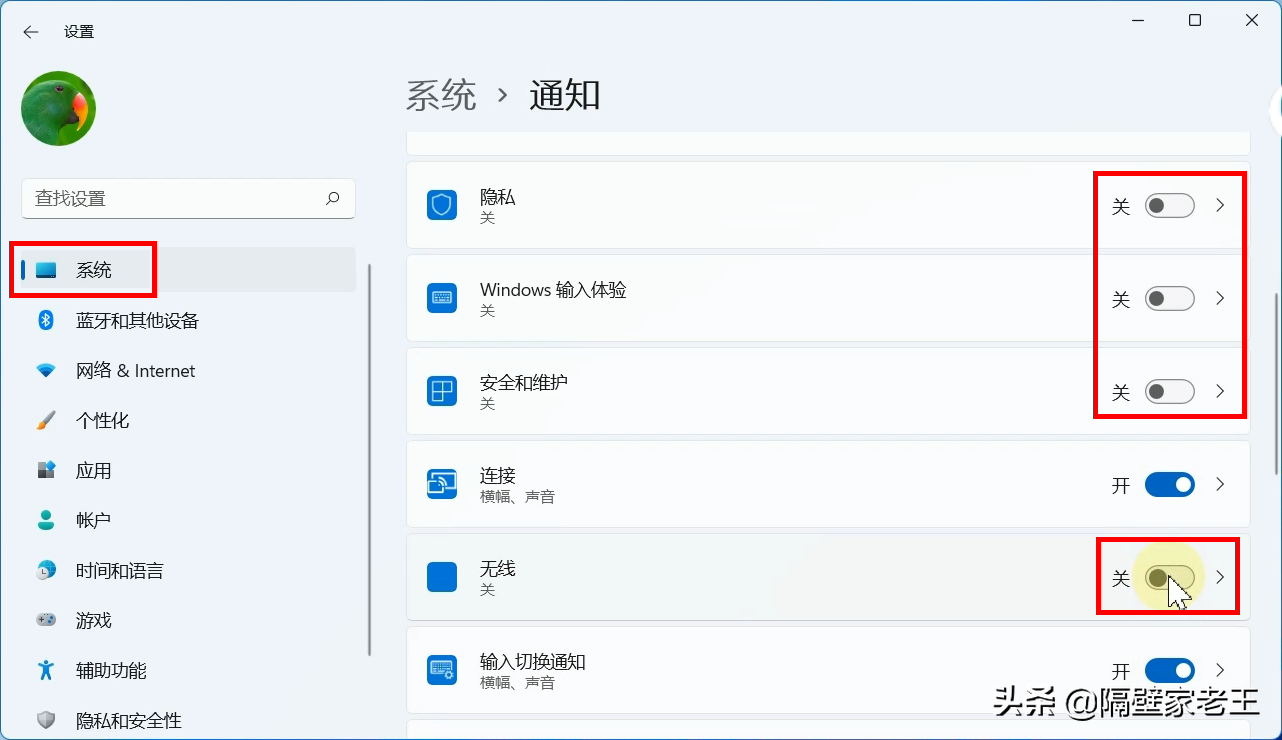Screen dimensions: 1282x740
Task: Toggle on 无线 notifications
Action: [1169, 577]
